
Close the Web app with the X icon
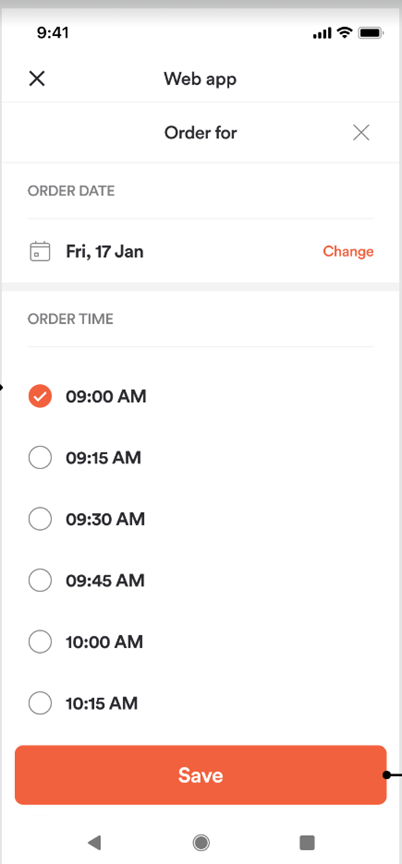pyautogui.click(x=37, y=79)
